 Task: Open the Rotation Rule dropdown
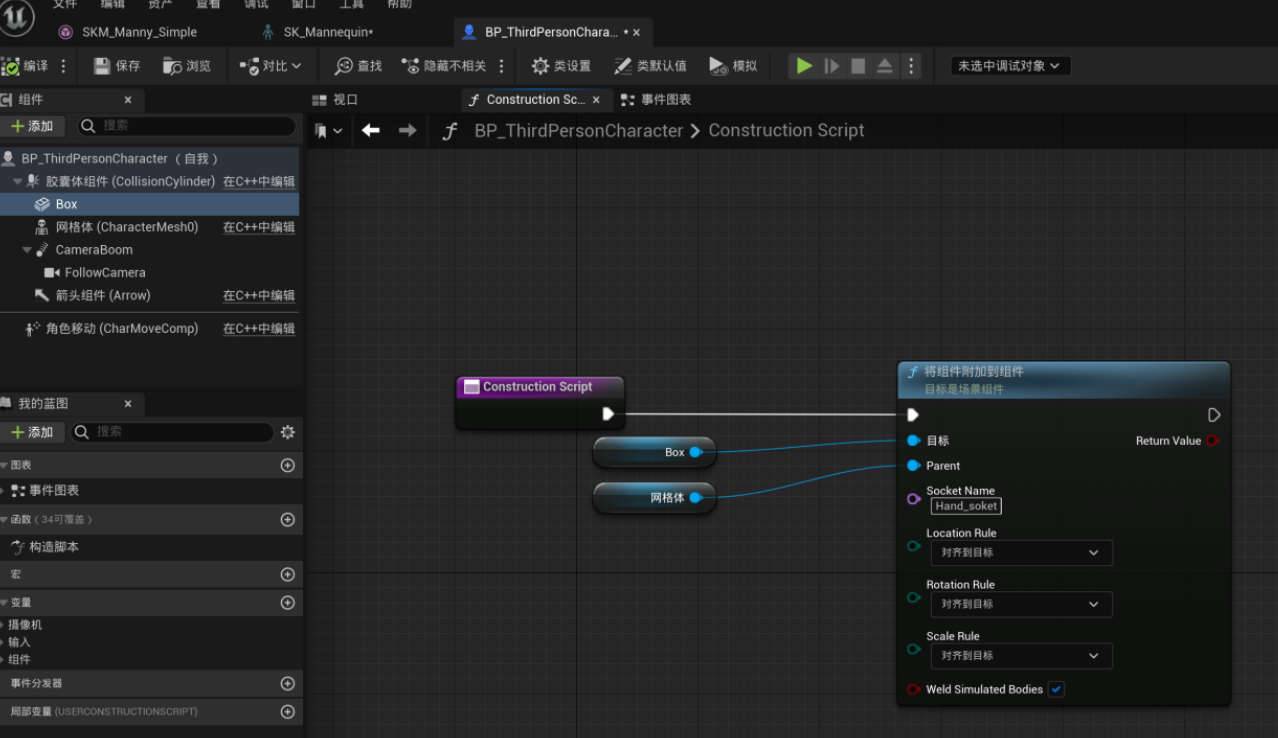pyautogui.click(x=1020, y=604)
